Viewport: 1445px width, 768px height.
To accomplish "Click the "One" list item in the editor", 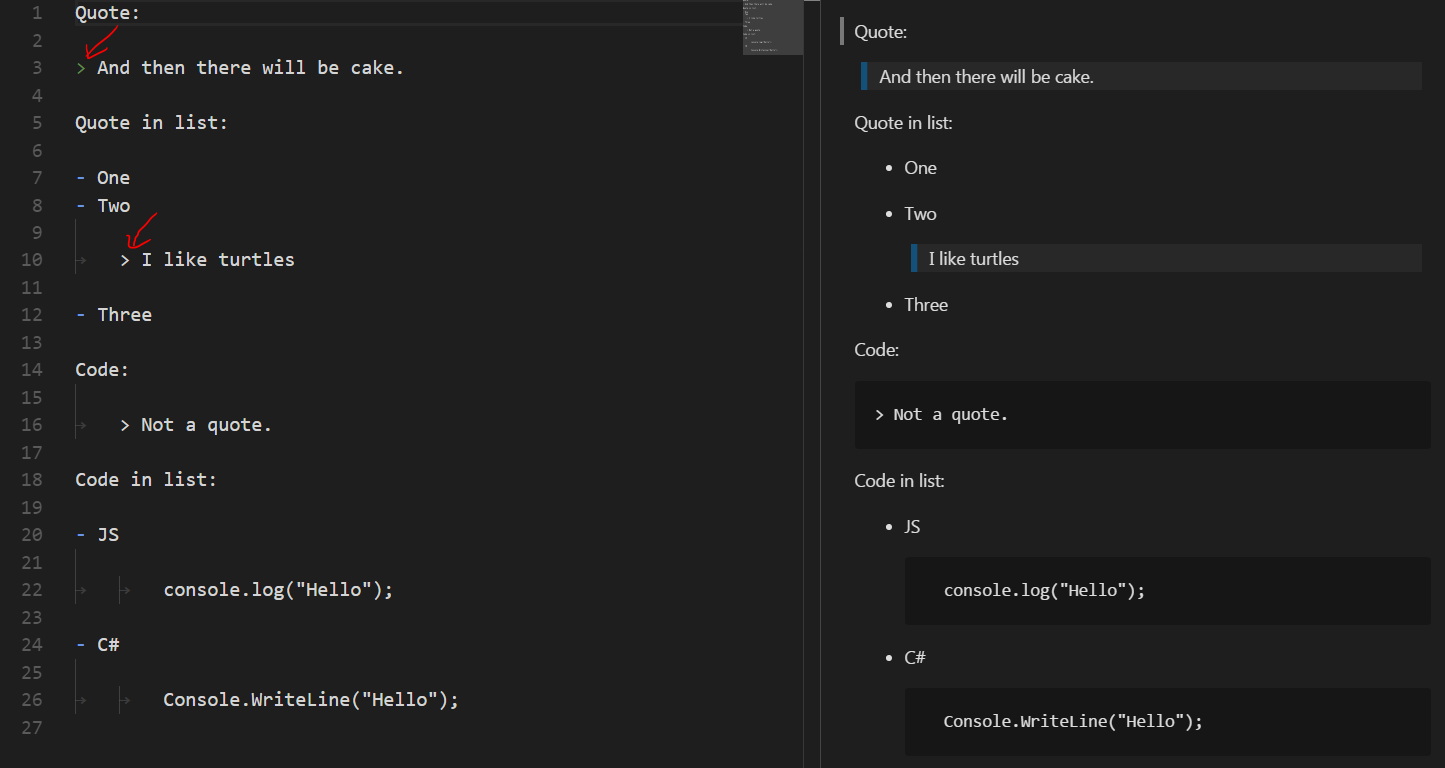I will tap(113, 178).
